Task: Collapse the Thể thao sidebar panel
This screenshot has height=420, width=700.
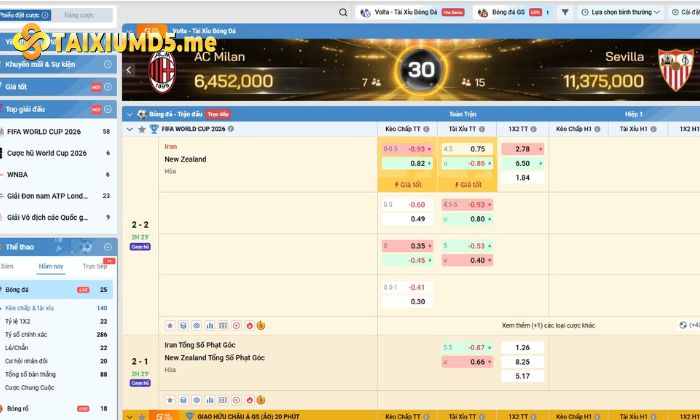Action: (108, 247)
